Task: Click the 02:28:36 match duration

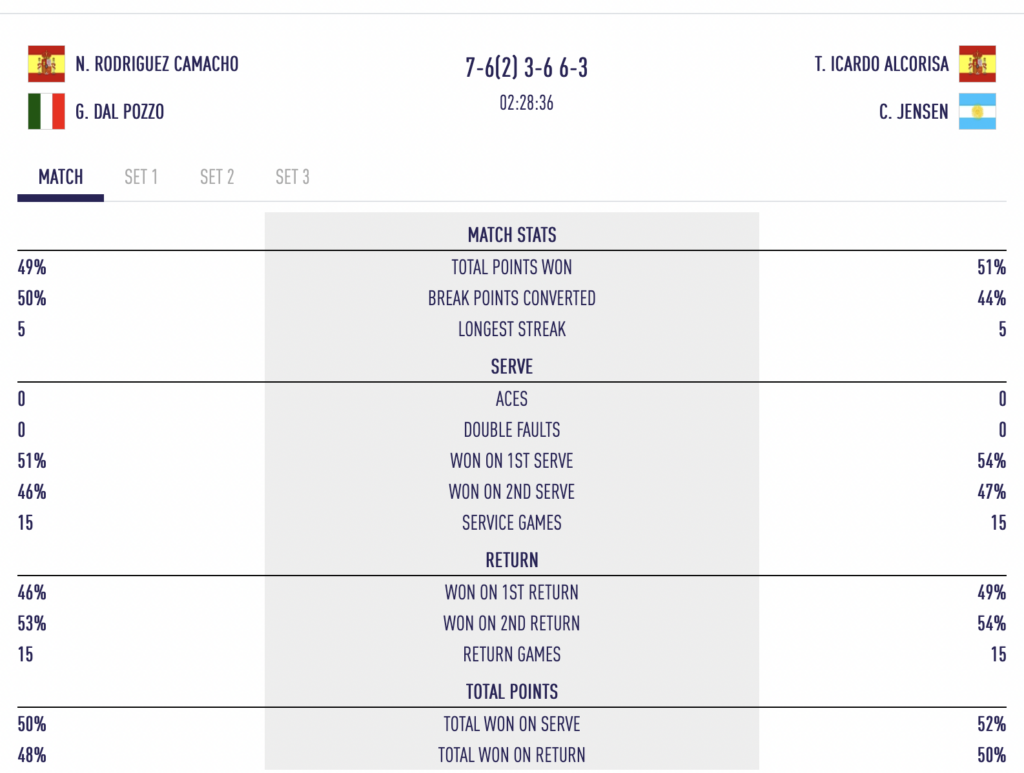Action: point(526,103)
